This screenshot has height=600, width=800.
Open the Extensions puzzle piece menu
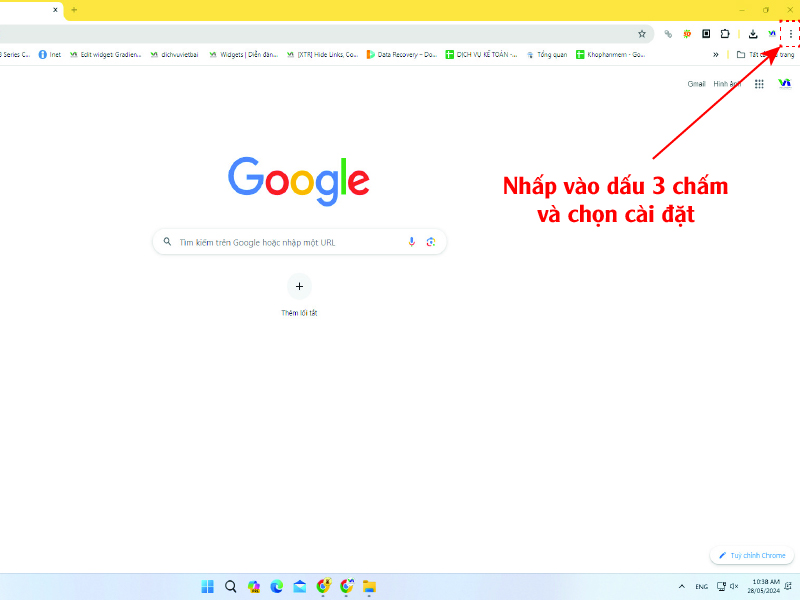tap(725, 34)
